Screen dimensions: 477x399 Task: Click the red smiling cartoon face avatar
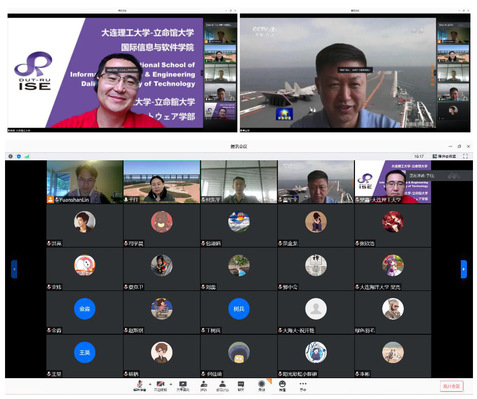pos(162,222)
